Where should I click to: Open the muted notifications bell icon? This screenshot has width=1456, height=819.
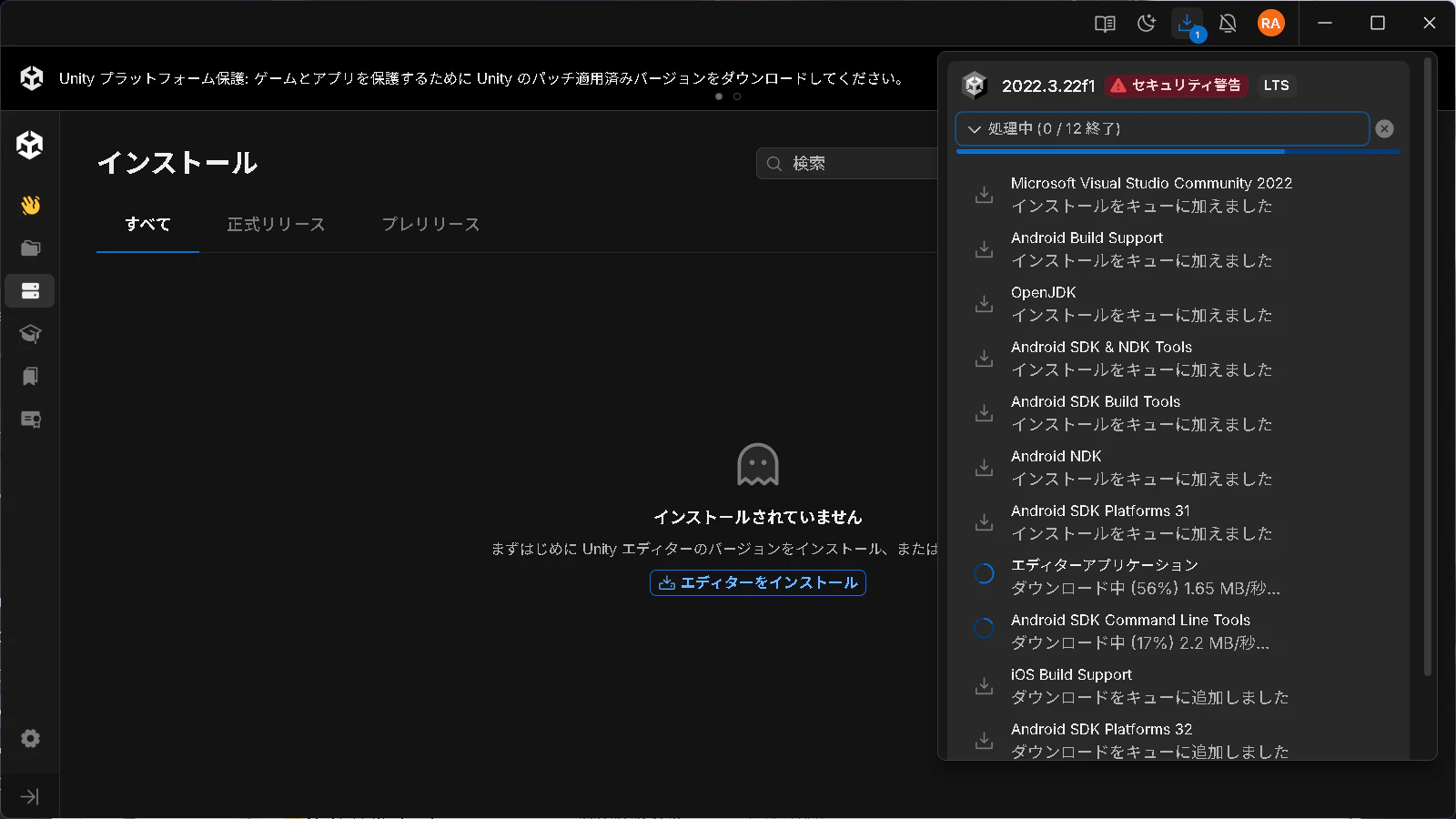click(x=1228, y=24)
